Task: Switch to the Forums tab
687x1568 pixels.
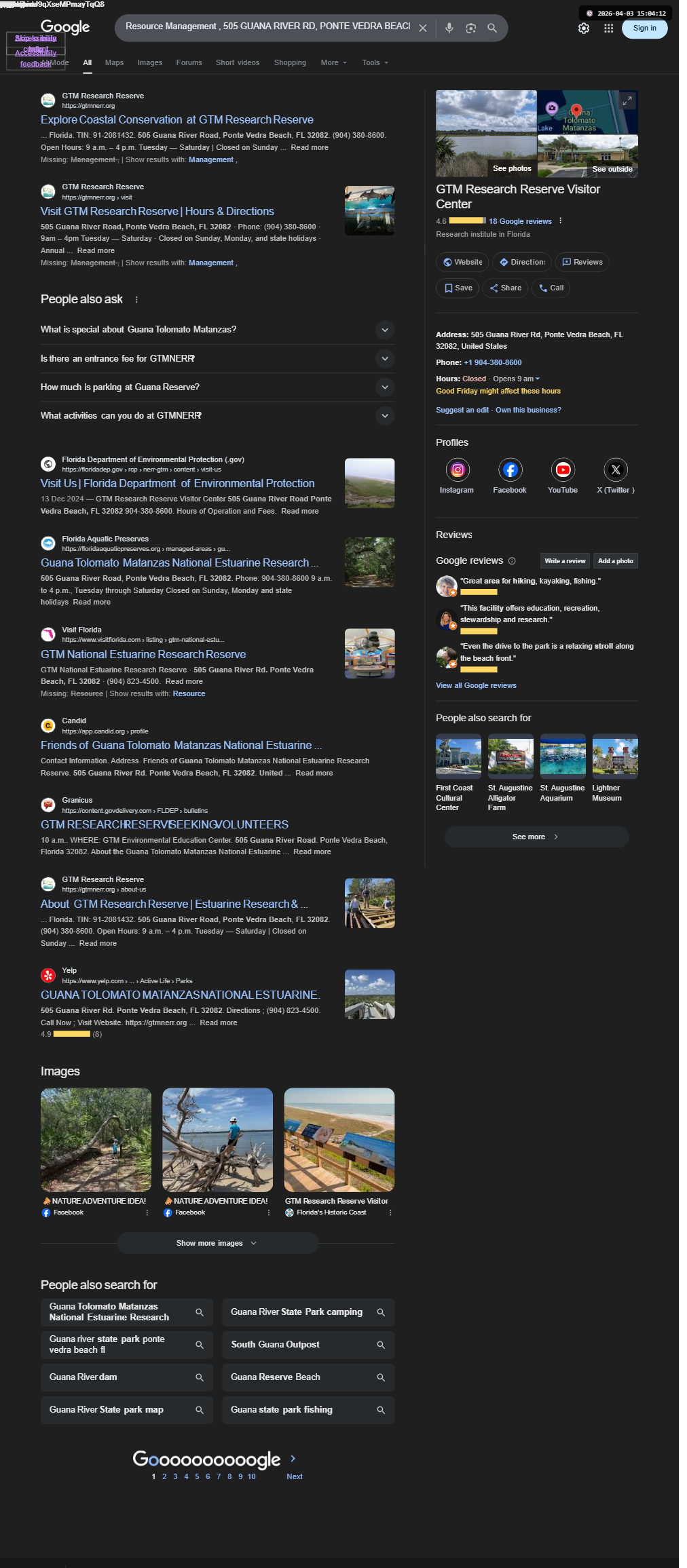Action: (x=189, y=62)
